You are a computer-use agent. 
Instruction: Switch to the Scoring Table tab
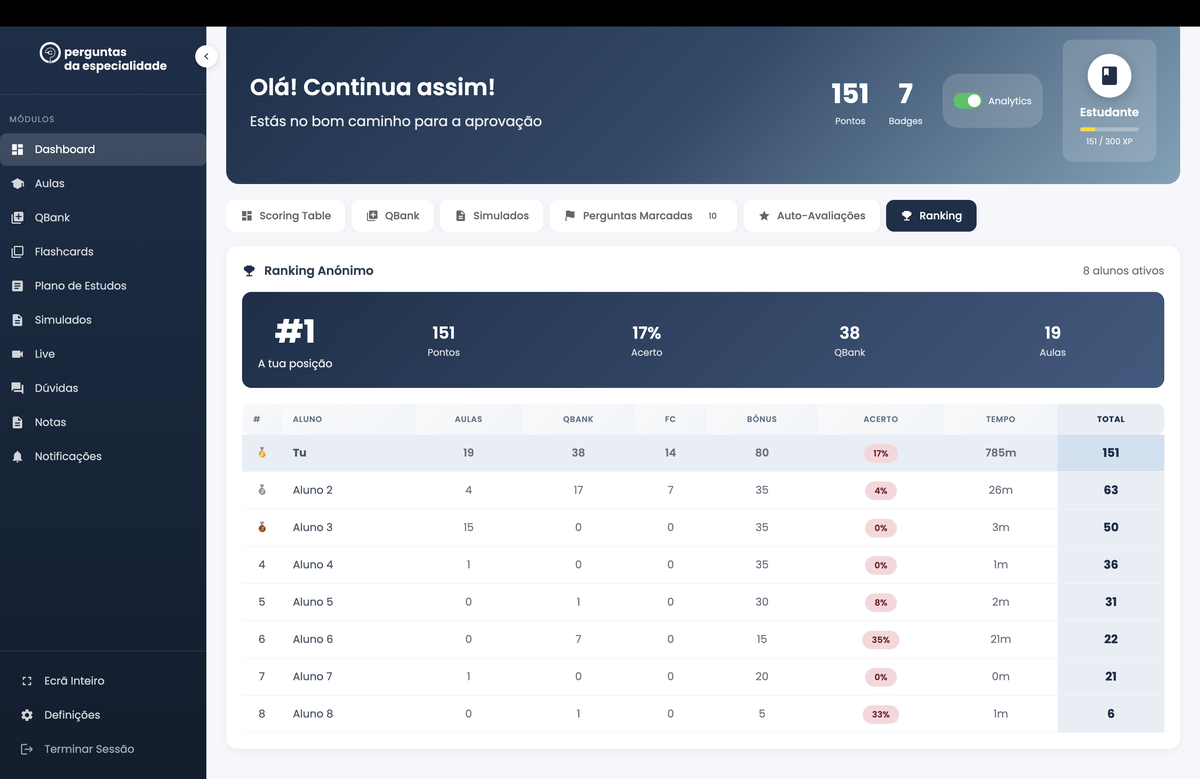[x=285, y=216]
